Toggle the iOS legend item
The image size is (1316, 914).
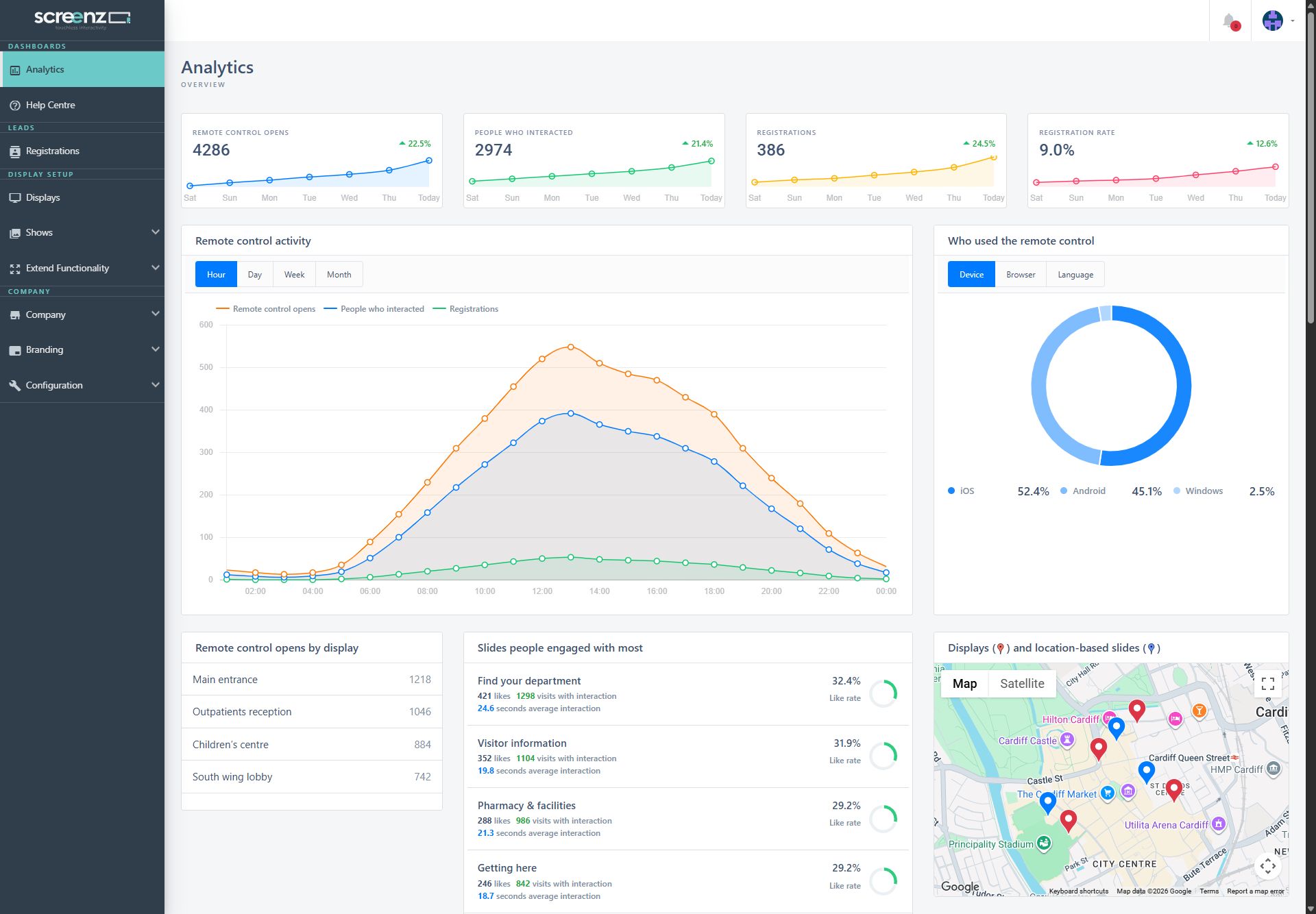tap(961, 491)
